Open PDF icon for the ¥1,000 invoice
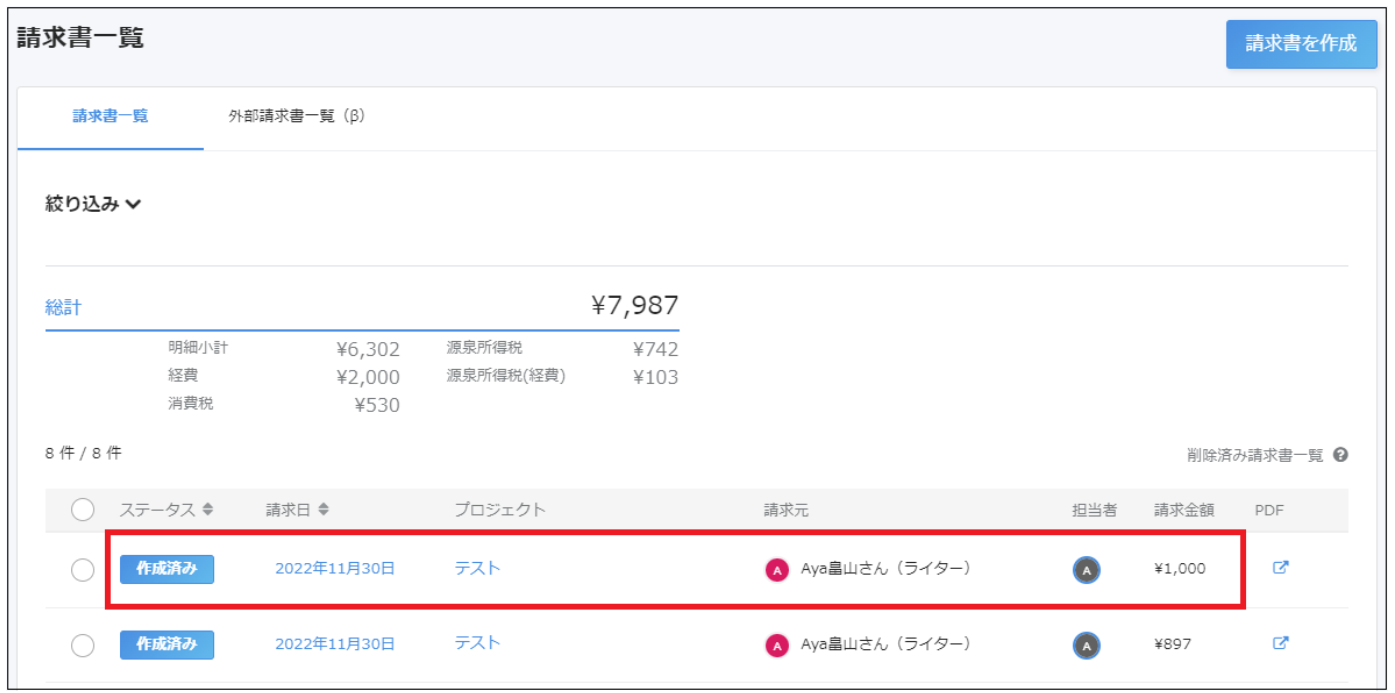Screen dimensions: 1395x693 [1280, 567]
